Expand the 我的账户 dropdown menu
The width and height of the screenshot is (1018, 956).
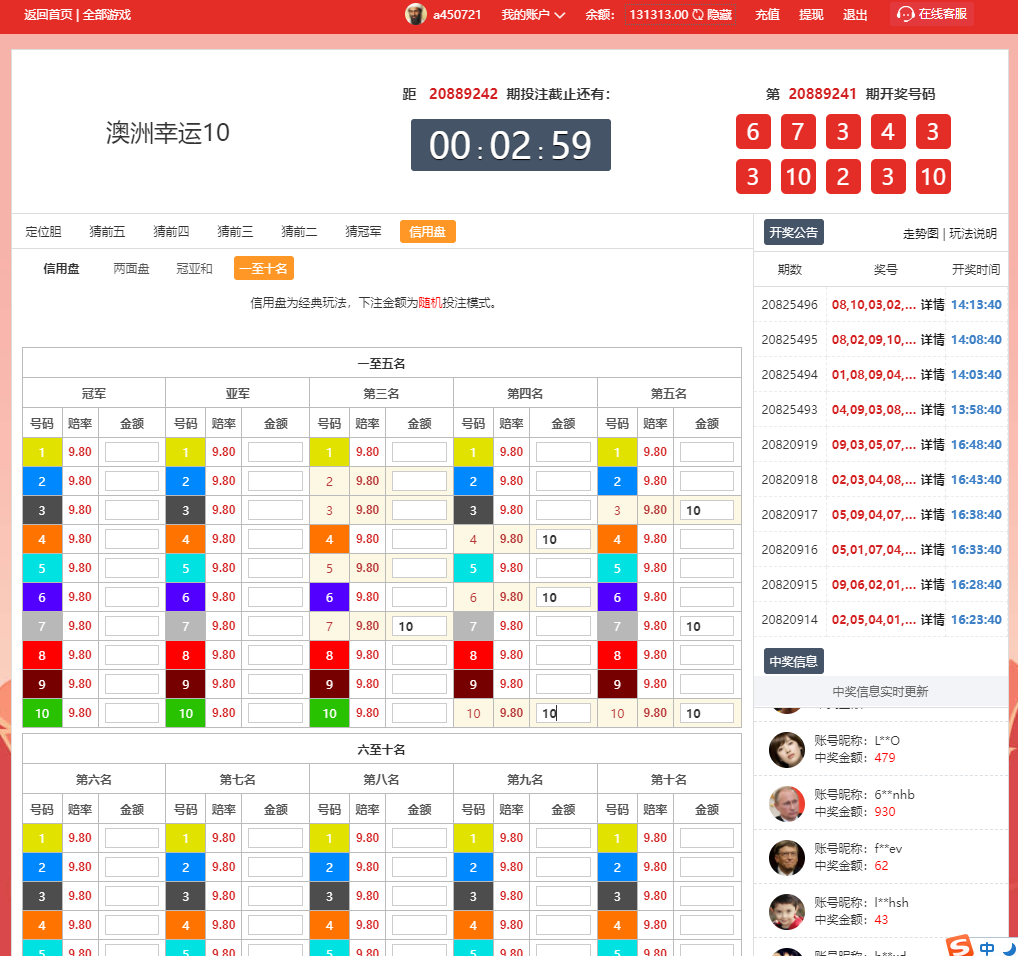[533, 15]
